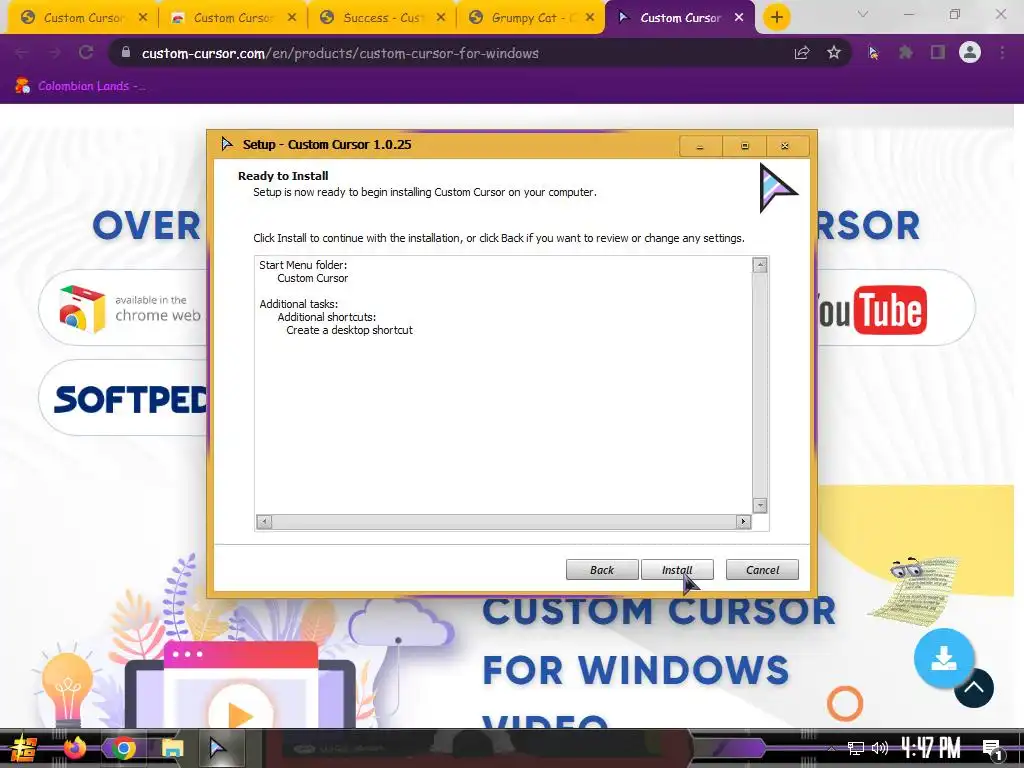Open the network tray icon

tap(855, 748)
